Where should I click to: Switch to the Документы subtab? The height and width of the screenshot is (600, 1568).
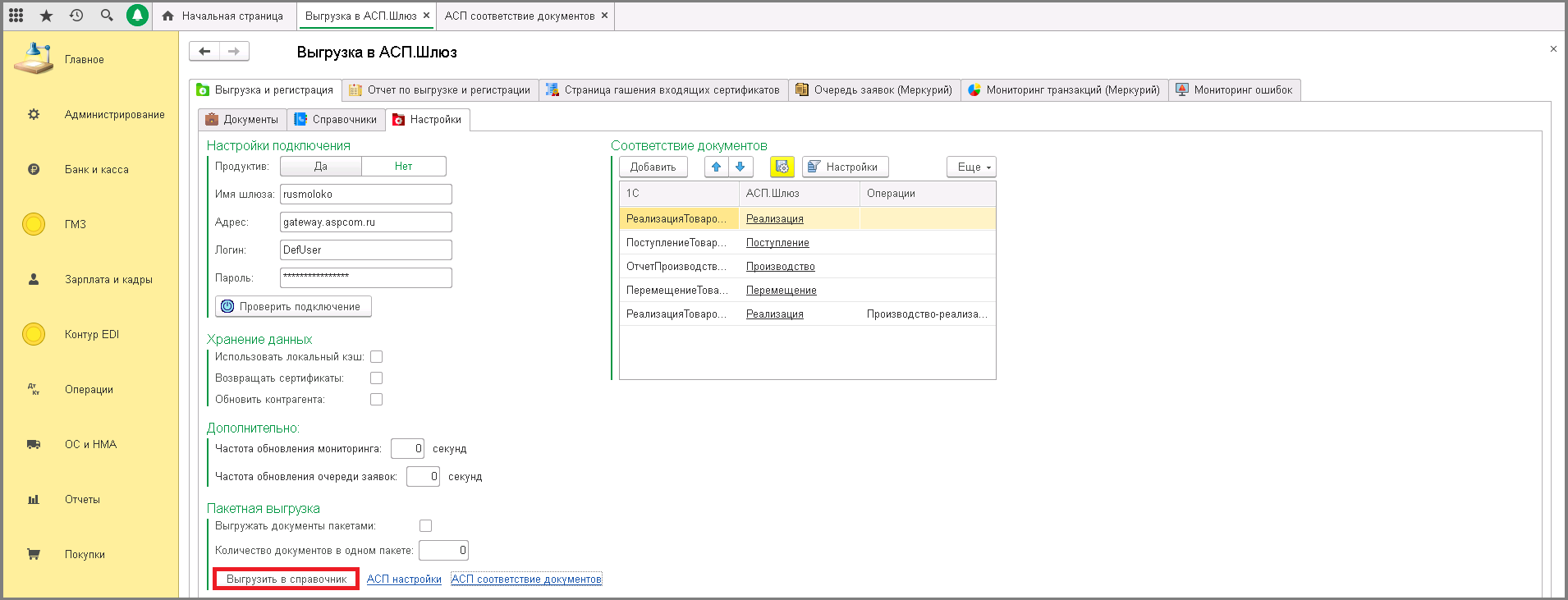pos(242,120)
